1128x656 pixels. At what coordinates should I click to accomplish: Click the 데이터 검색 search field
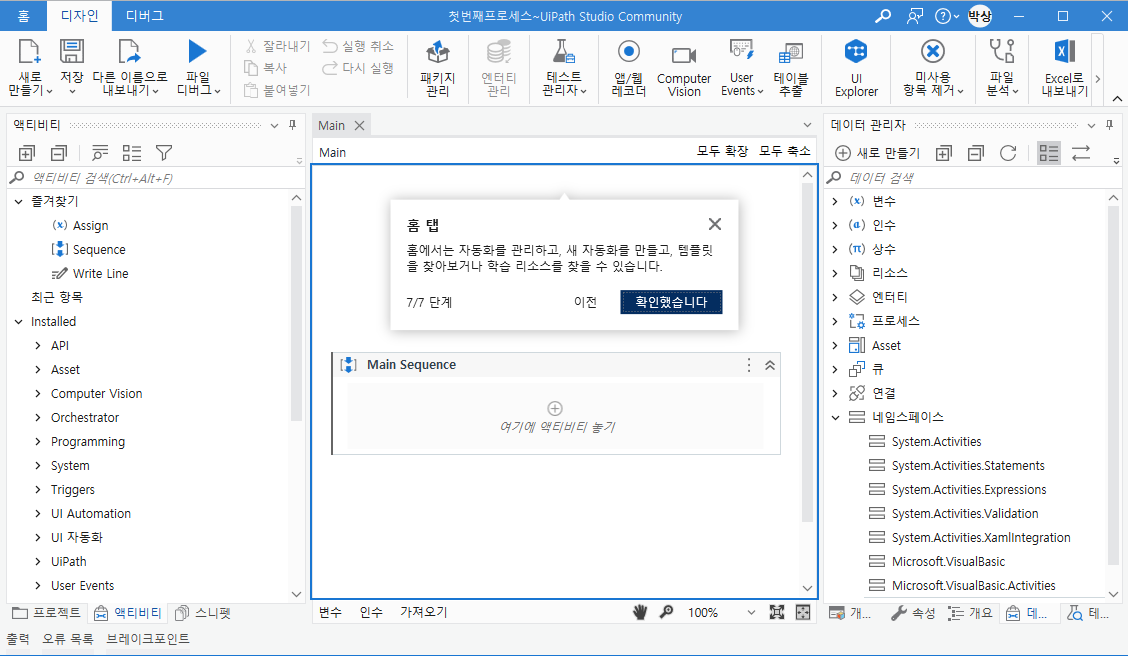coord(971,178)
